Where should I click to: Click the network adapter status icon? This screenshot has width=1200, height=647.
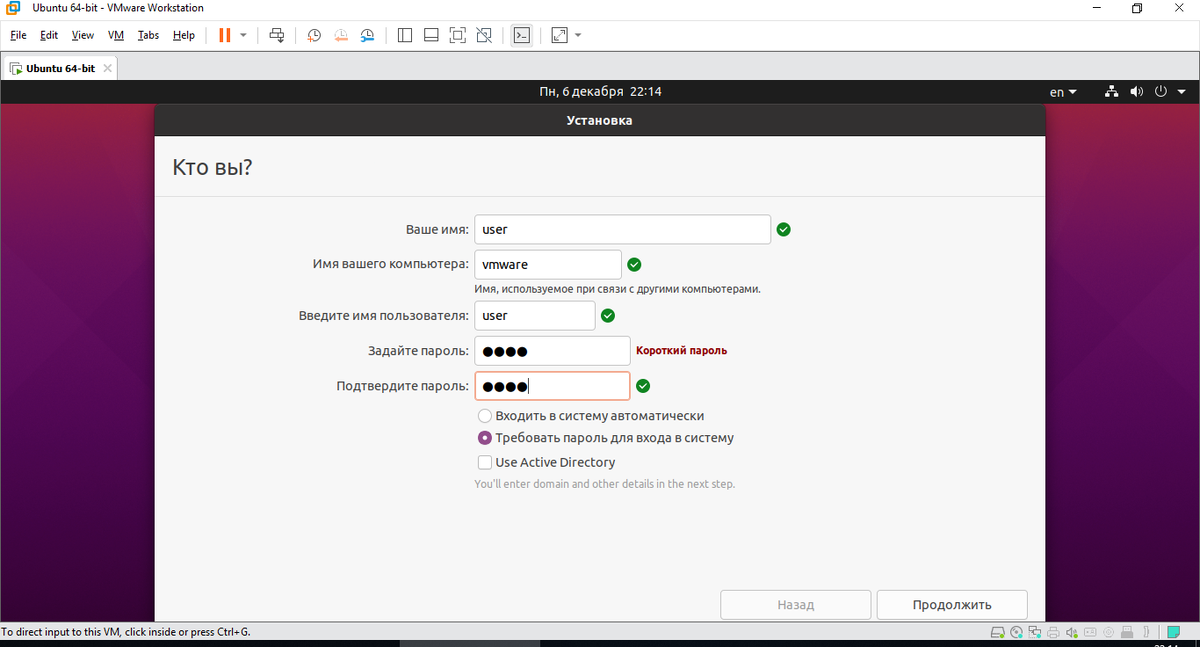(1035, 632)
